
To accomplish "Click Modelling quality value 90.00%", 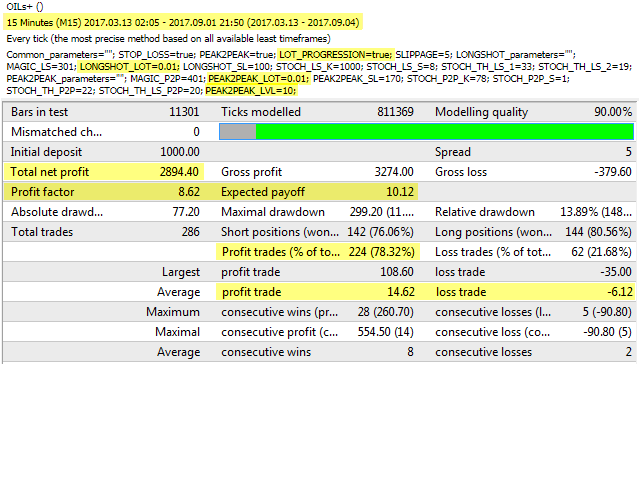I will pyautogui.click(x=613, y=112).
